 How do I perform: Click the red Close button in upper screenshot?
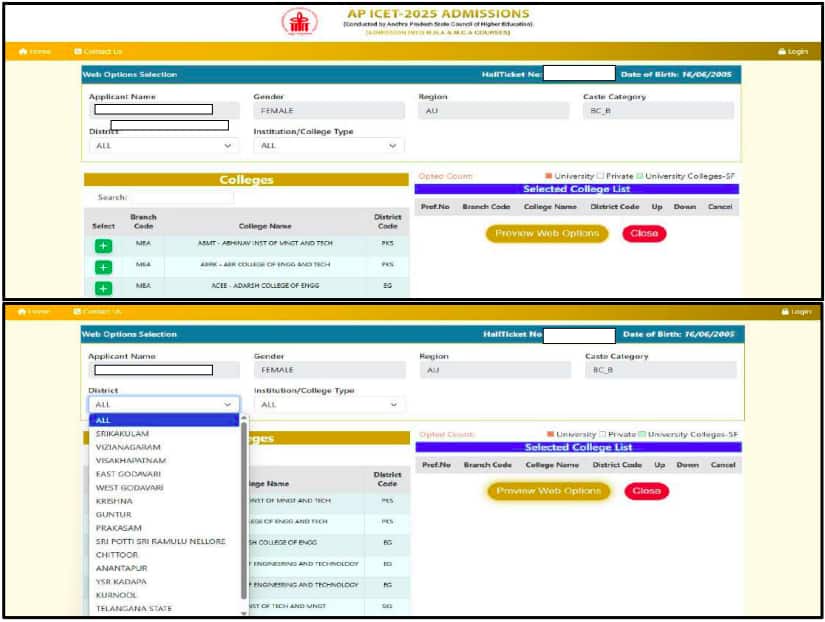[x=644, y=234]
